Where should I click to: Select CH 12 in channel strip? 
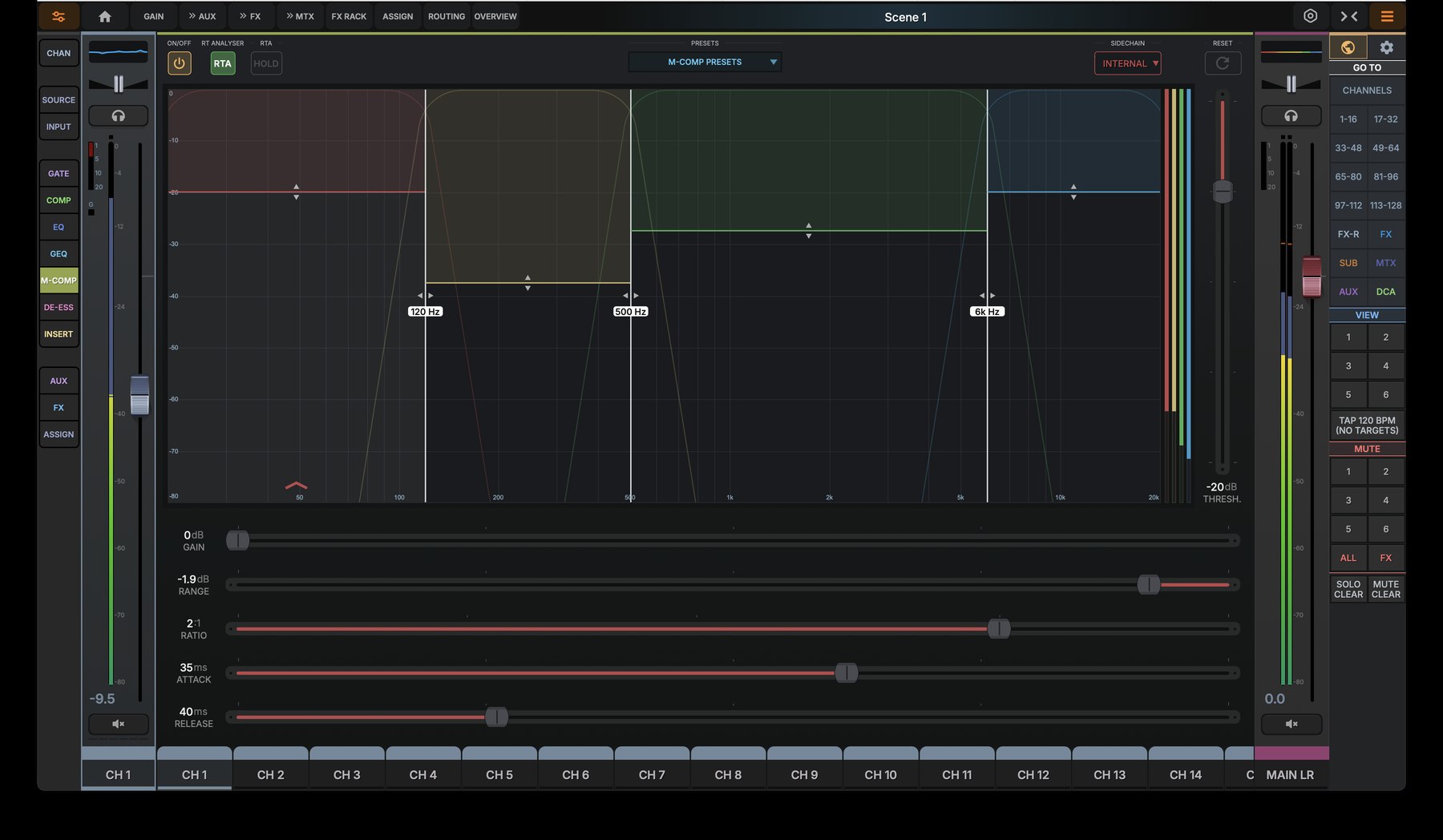pos(1033,774)
